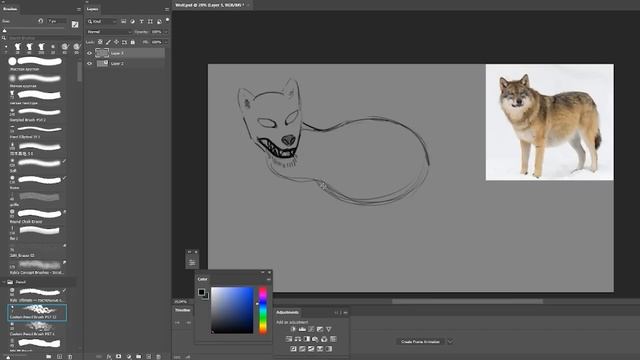Screen dimensions: 640x360
Task: Open the layer Opacity slider dropdown
Action: point(166,31)
